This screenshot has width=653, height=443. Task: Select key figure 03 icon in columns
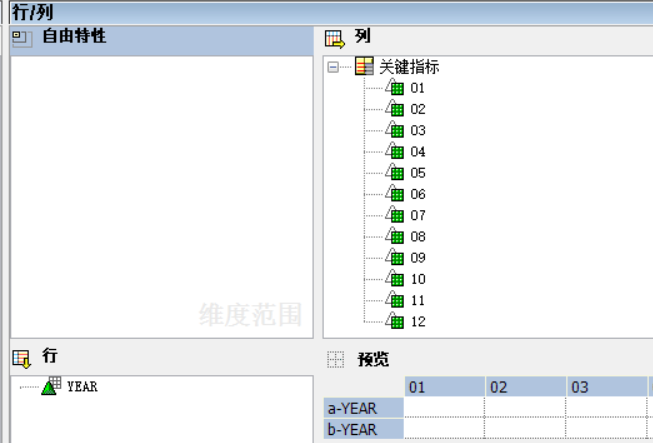click(395, 130)
